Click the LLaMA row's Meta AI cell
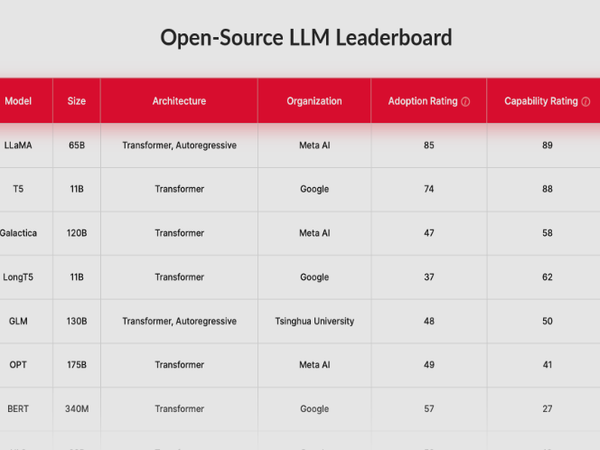The height and width of the screenshot is (450, 600). (314, 145)
